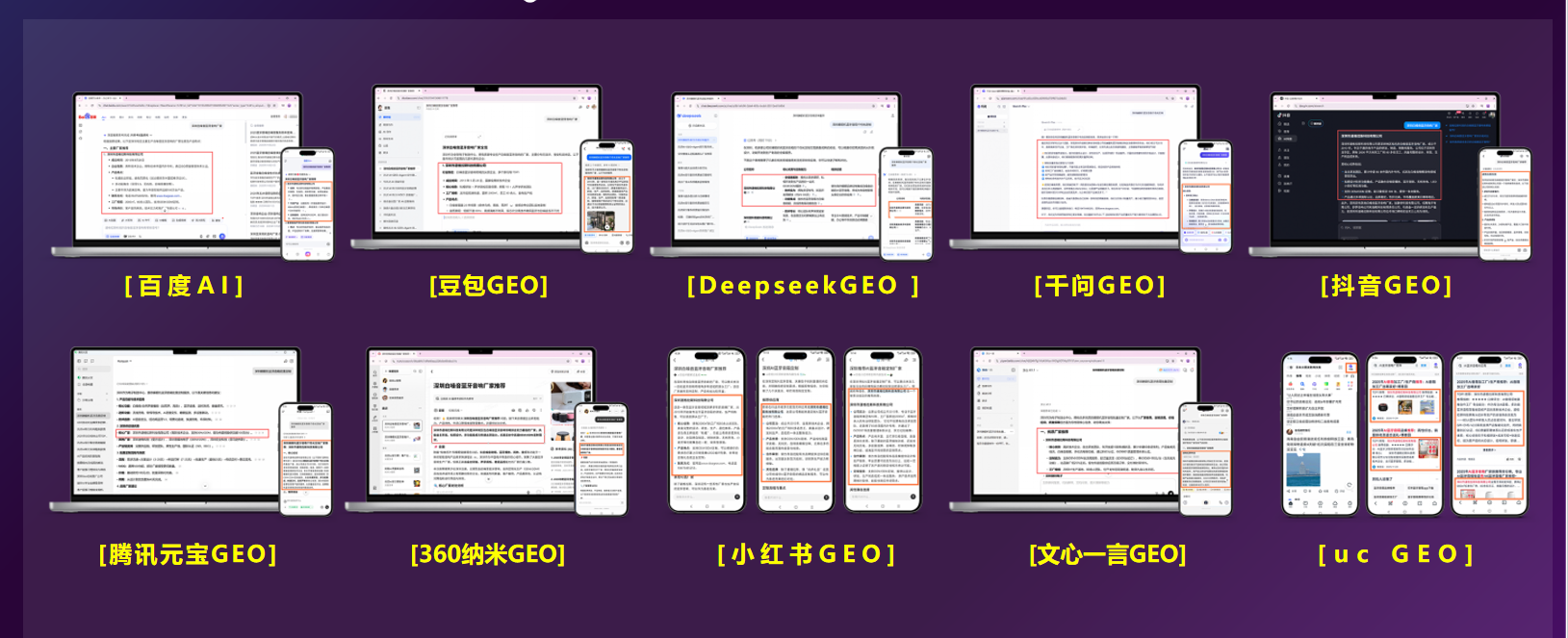Select the [360纳米GEO] caption label
This screenshot has width=1568, height=638.
click(488, 554)
